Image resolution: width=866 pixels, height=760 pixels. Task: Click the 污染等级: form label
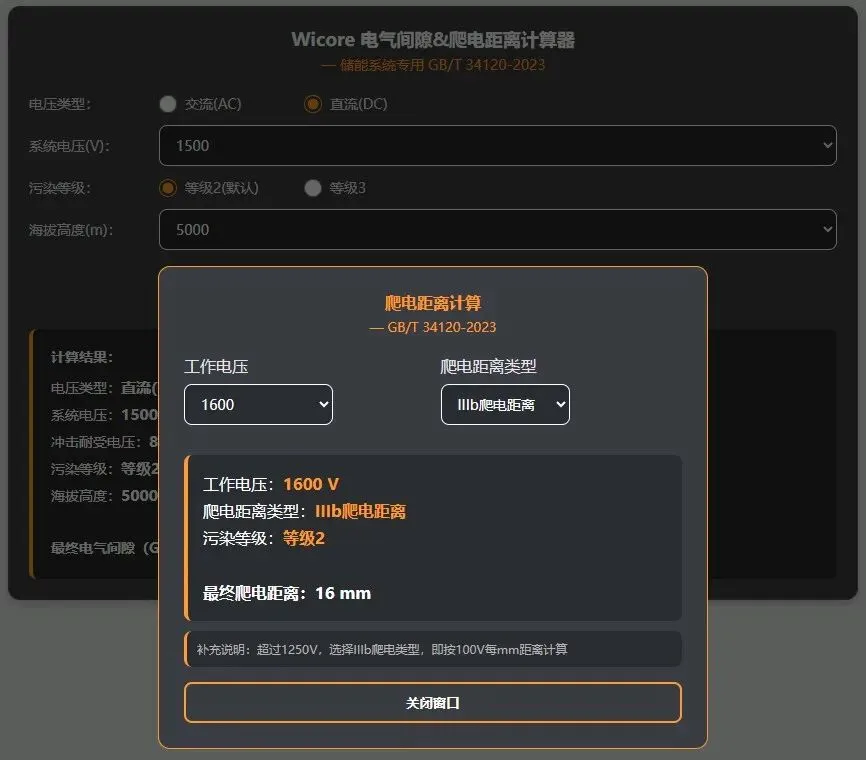click(60, 188)
